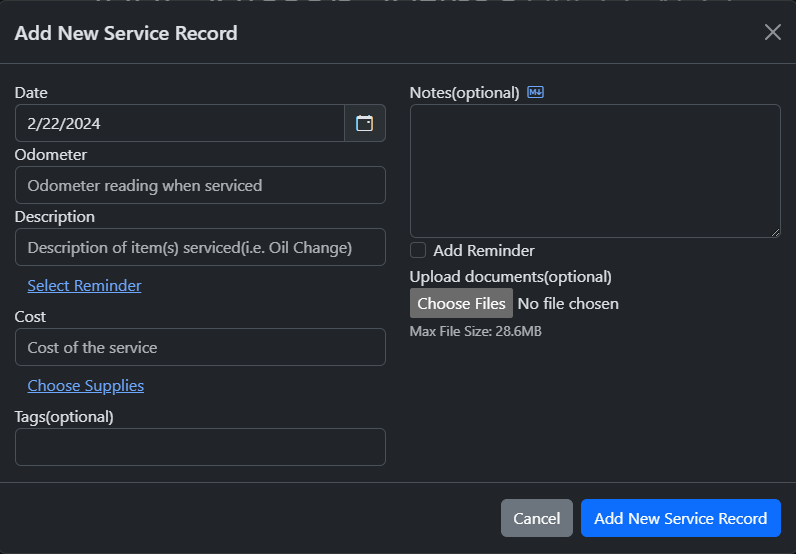Viewport: 796px width, 554px height.
Task: Click into the Description input field
Action: tap(200, 247)
